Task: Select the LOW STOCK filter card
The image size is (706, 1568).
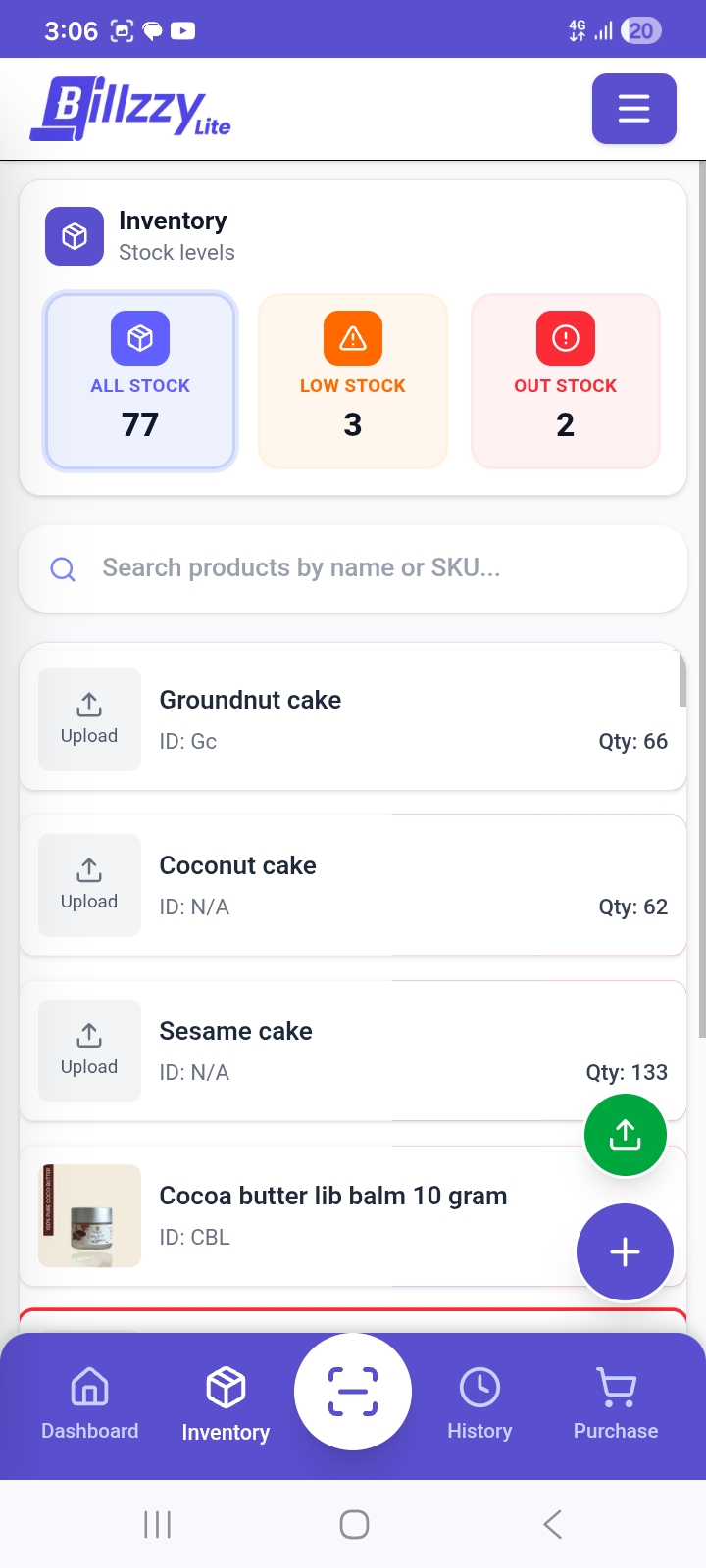Action: pos(353,381)
